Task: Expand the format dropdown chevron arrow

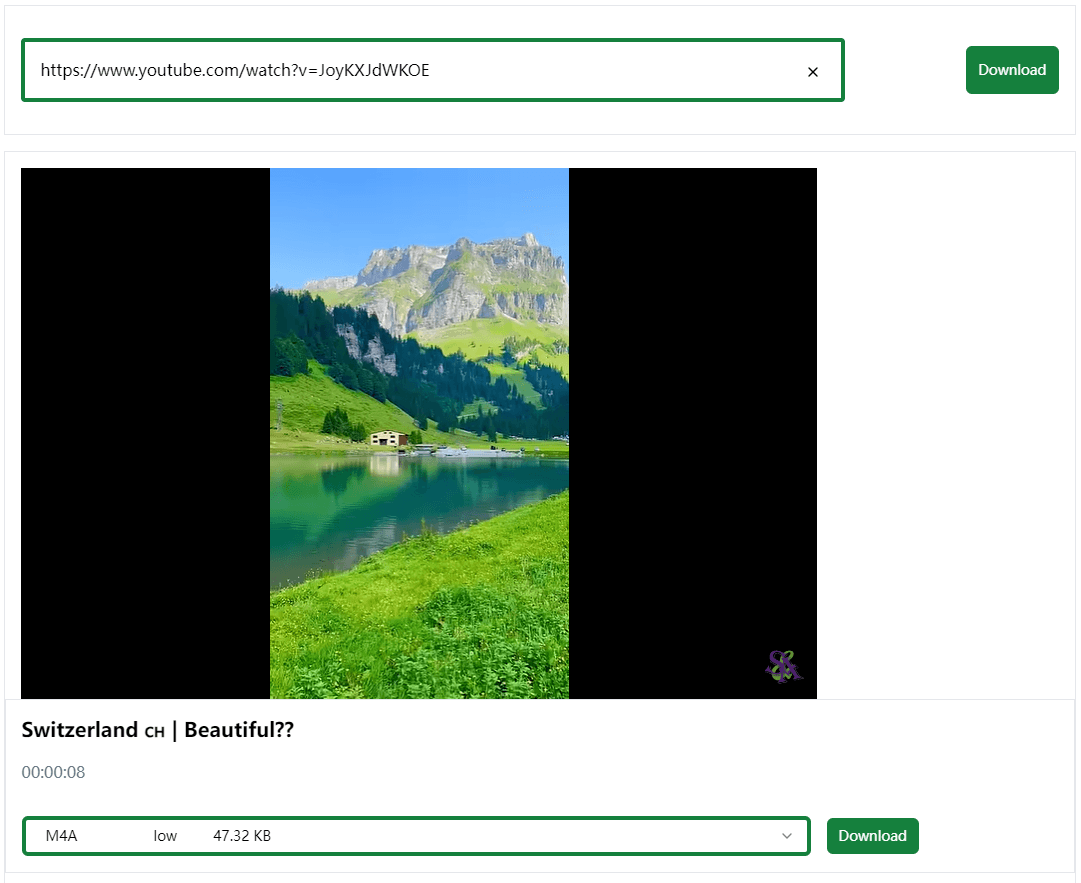Action: pyautogui.click(x=787, y=836)
